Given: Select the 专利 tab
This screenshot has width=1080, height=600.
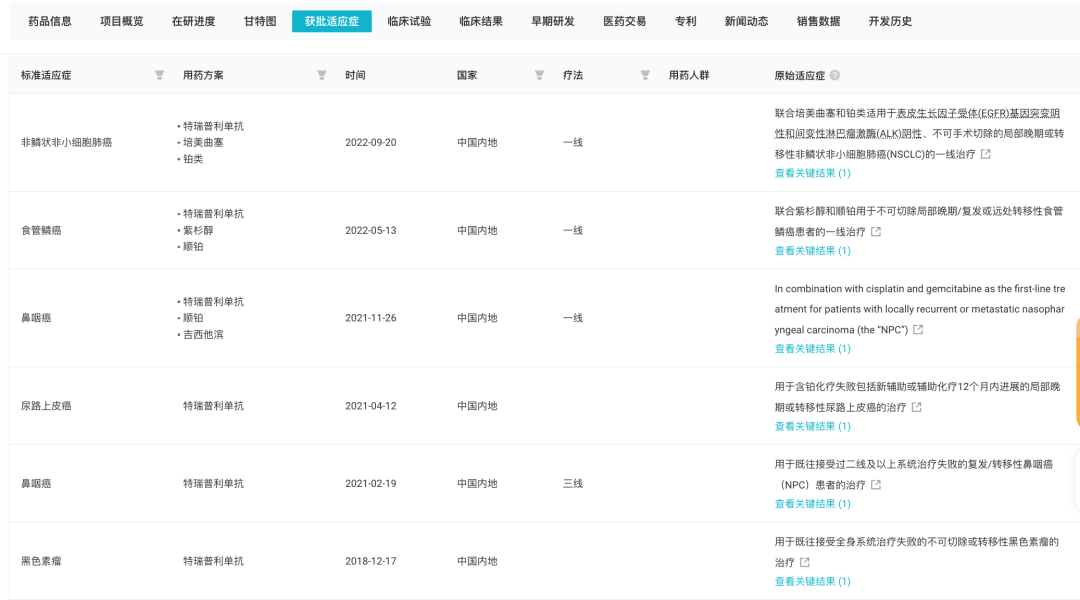Looking at the screenshot, I should coord(685,21).
